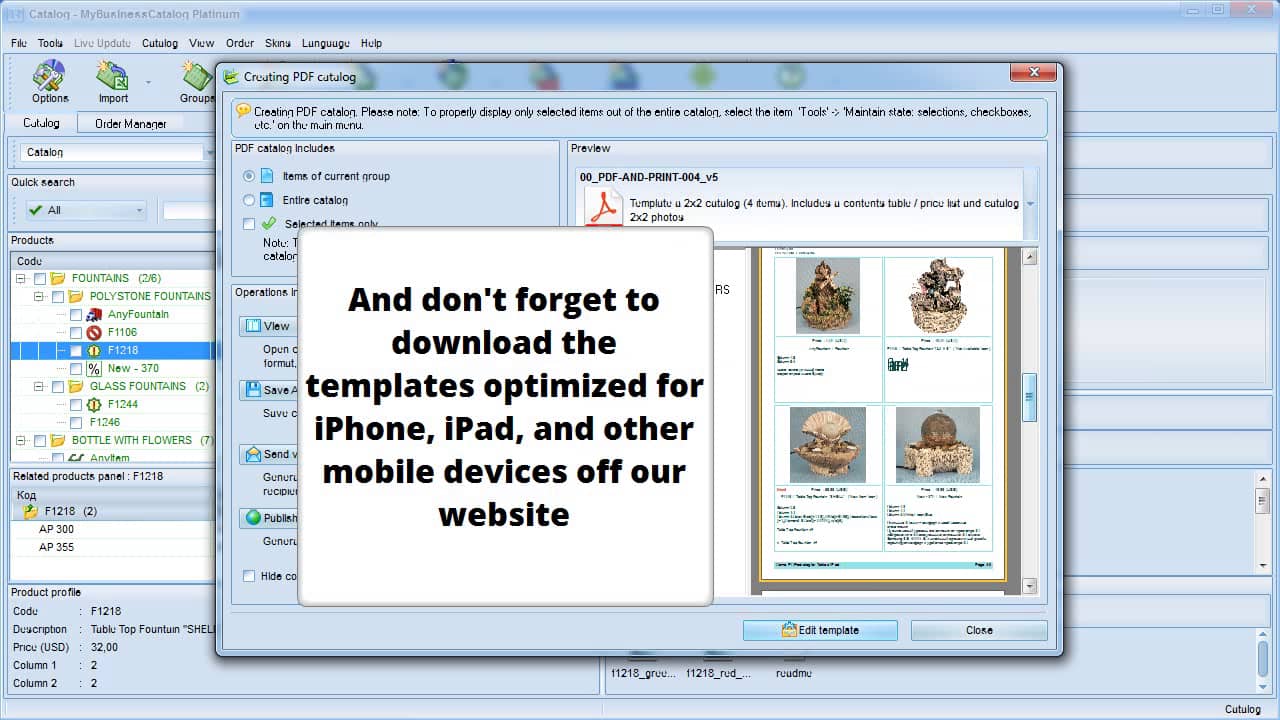Click the application icon in title bar
Image resolution: width=1280 pixels, height=720 pixels.
point(15,14)
